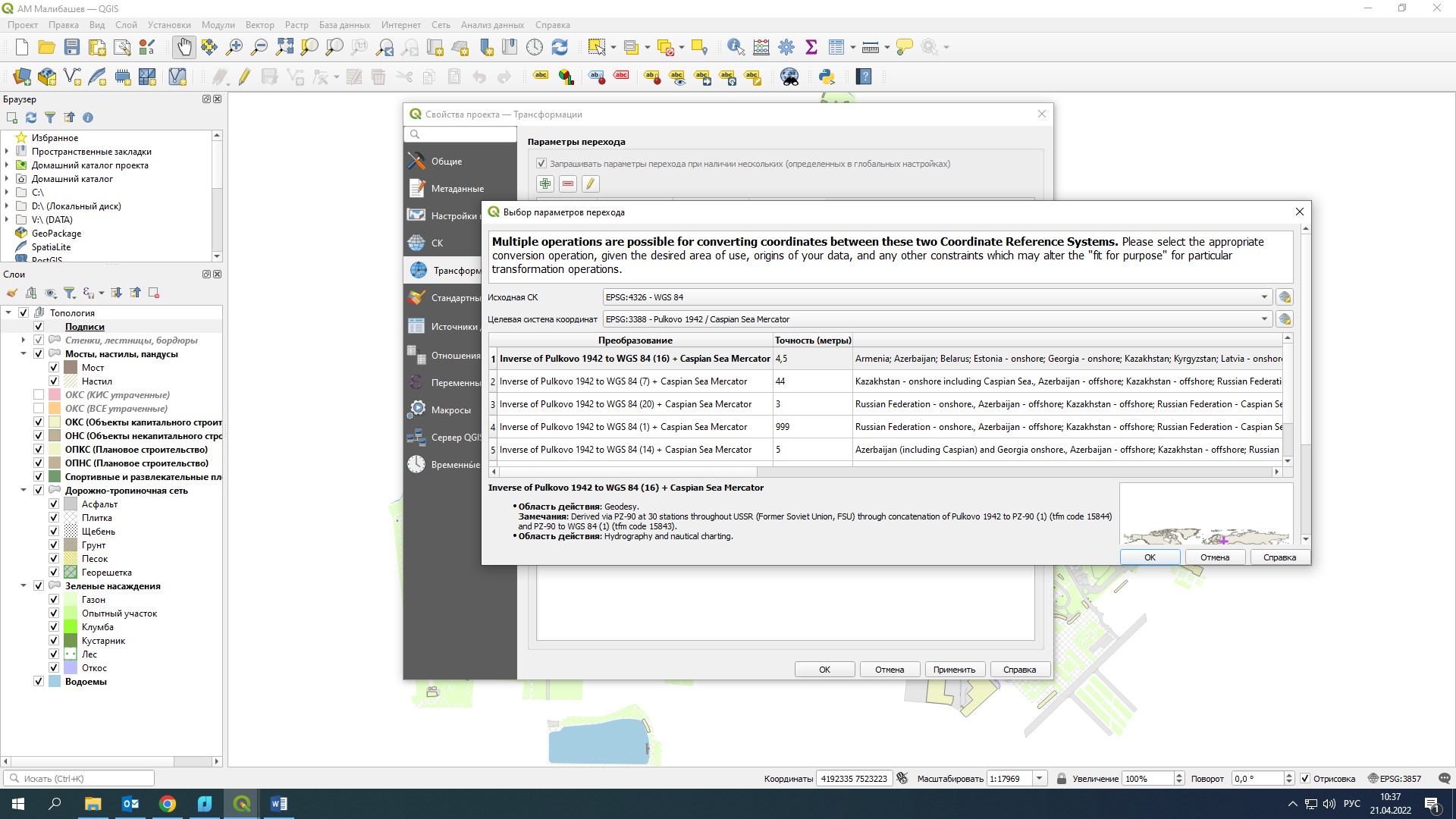The height and width of the screenshot is (819, 1456).
Task: Open Целевая система координат dropdown
Action: [1264, 319]
